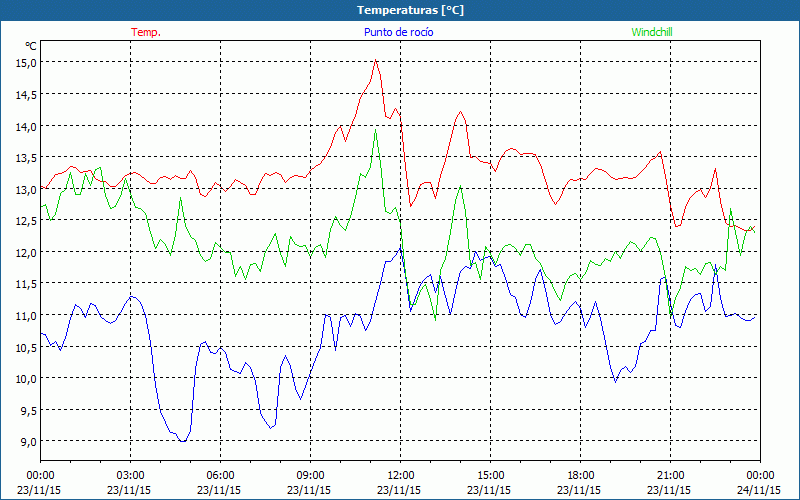Click the 11,5 y-axis value
Screen dimensions: 800x500
click(x=27, y=284)
